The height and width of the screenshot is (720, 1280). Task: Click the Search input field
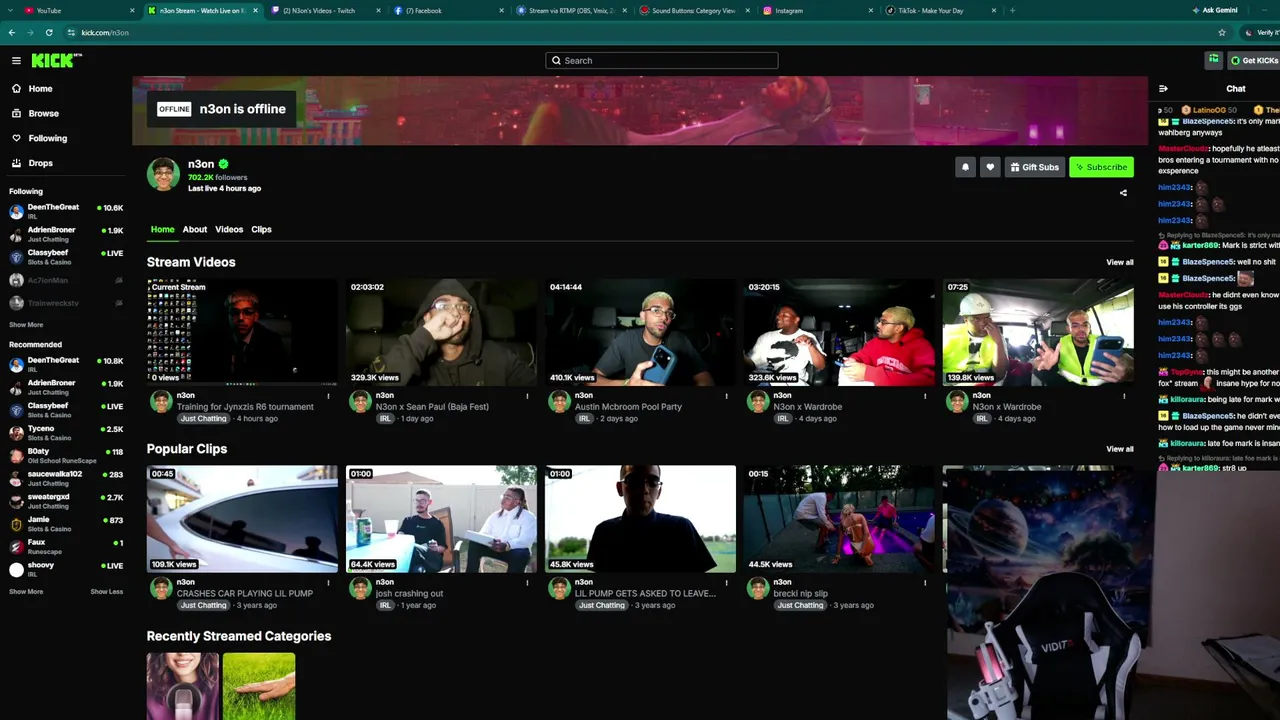pyautogui.click(x=661, y=61)
